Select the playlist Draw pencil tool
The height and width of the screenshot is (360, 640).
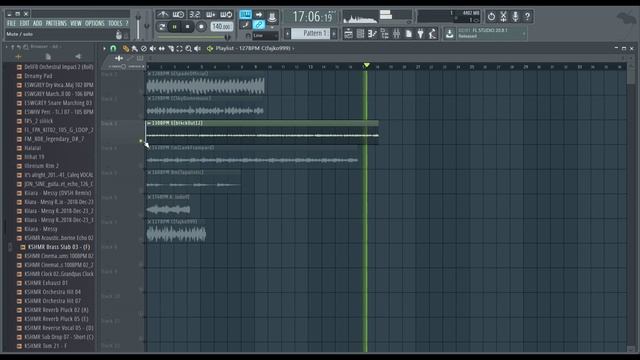[126, 49]
